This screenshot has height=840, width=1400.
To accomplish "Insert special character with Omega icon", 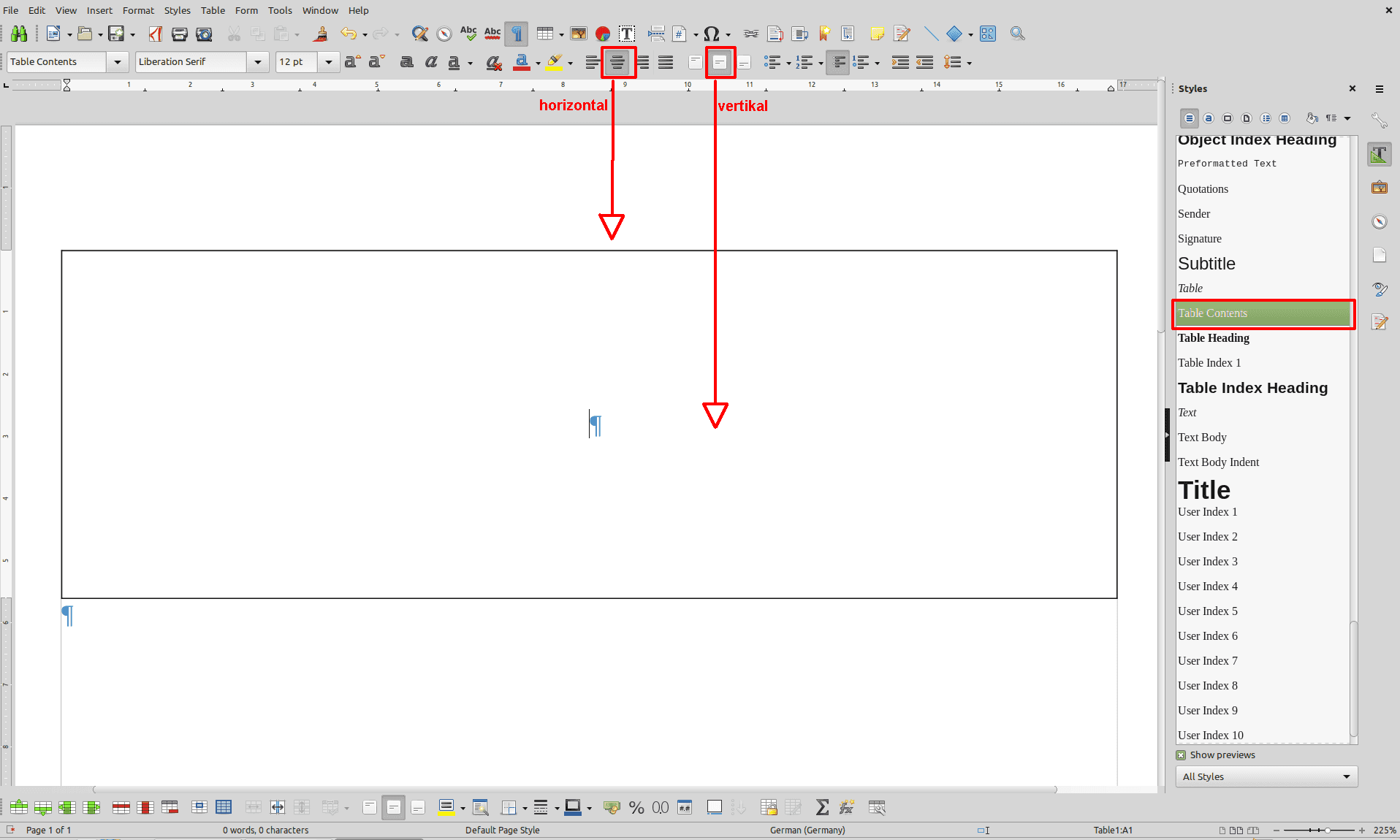I will click(711, 34).
